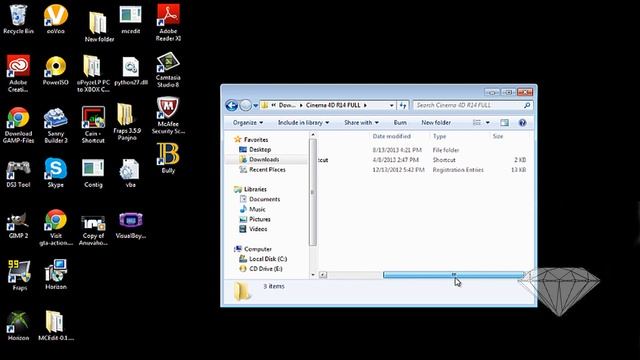Click the horizontal scrollbar thumb
The image size is (640, 360).
point(453,275)
